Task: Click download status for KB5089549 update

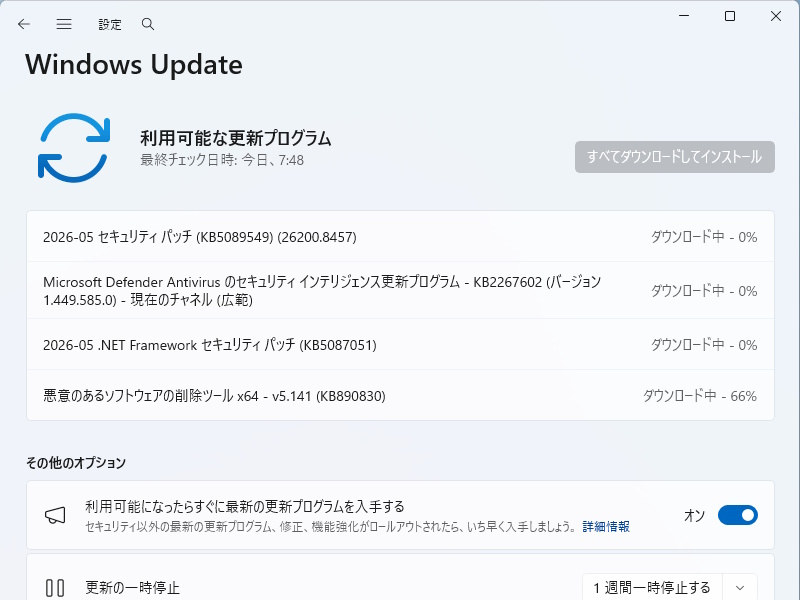Action: 704,237
